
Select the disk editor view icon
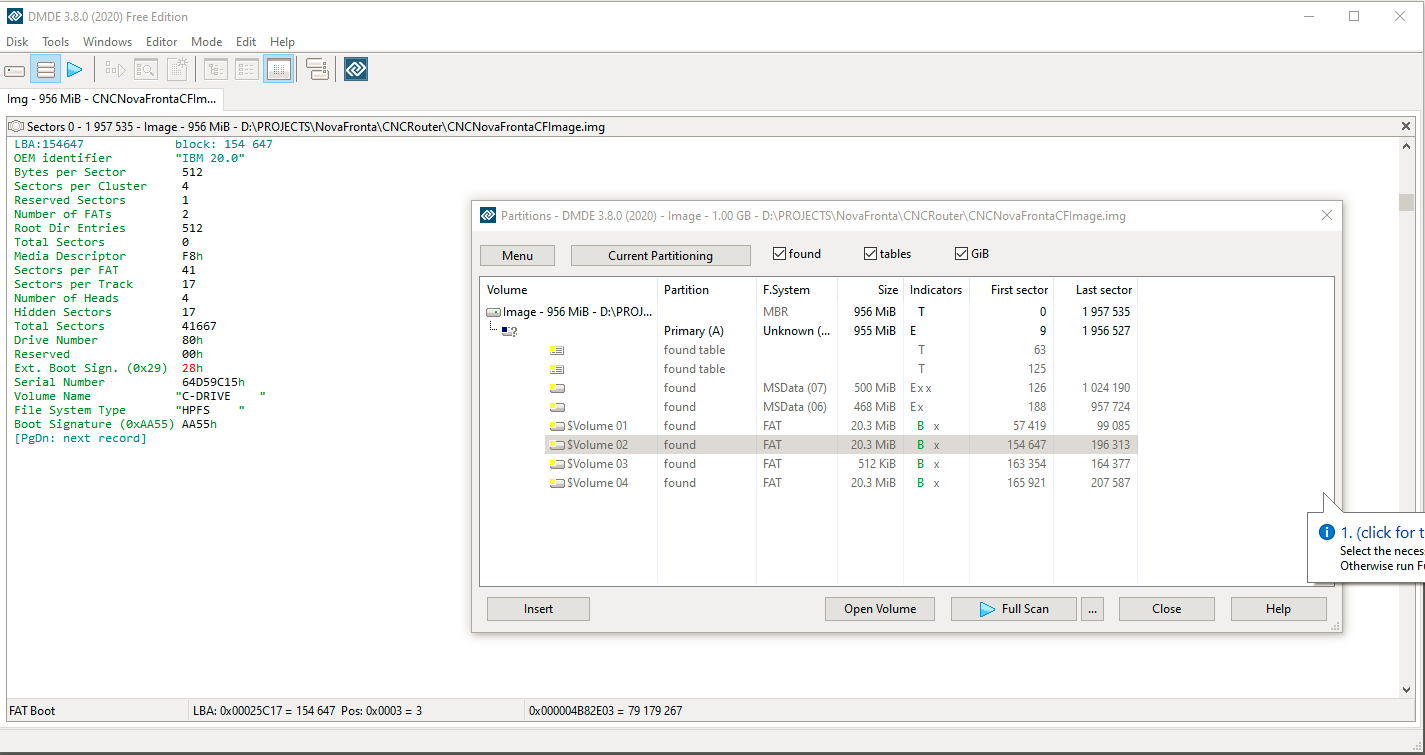279,70
